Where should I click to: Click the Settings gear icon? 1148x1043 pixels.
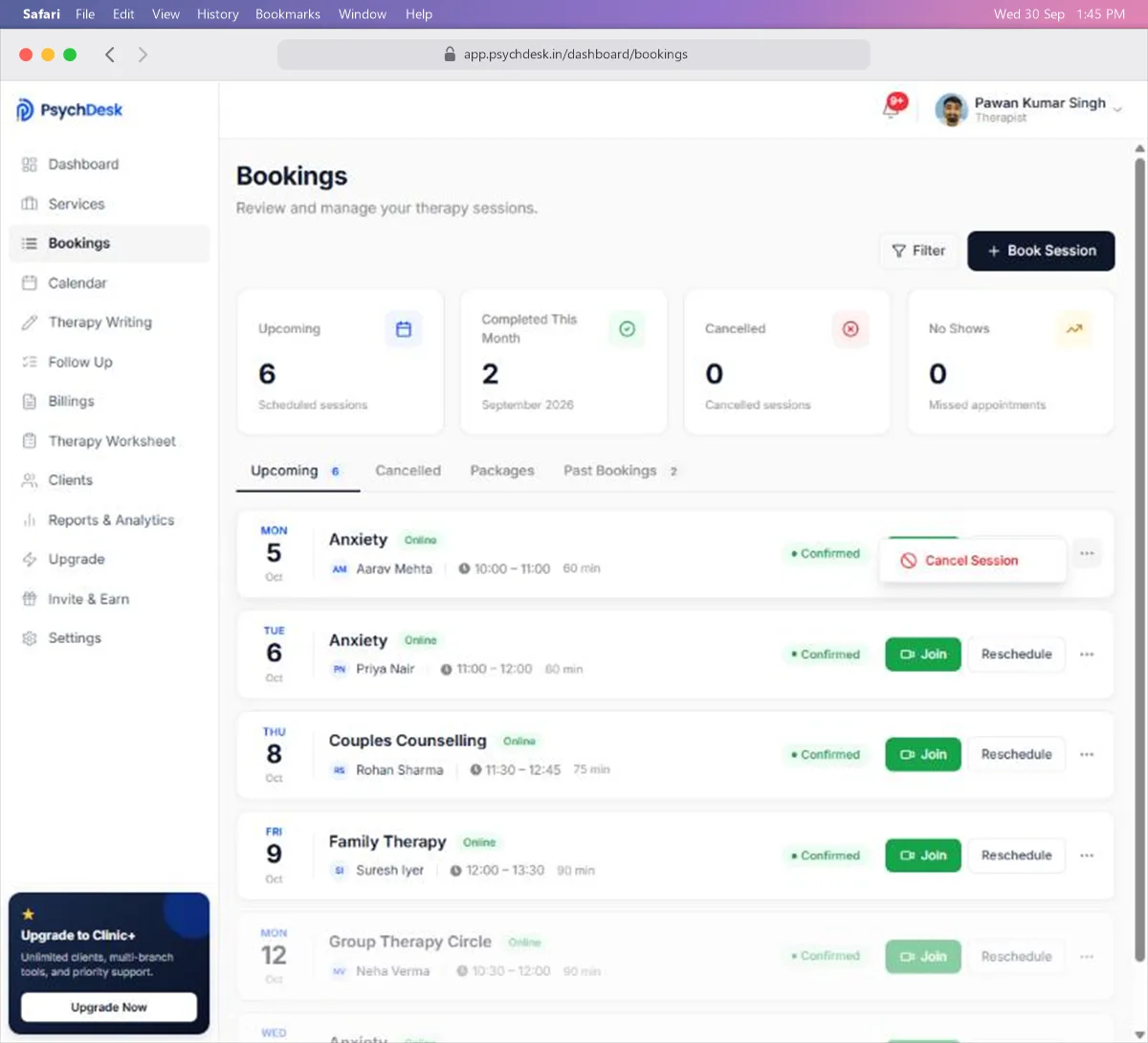pos(30,638)
